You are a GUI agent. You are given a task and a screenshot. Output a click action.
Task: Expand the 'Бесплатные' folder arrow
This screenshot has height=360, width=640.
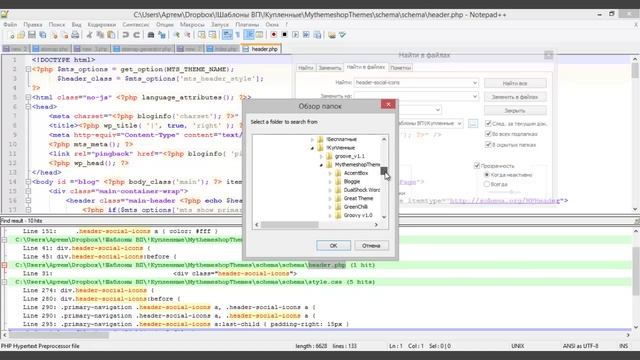click(x=313, y=140)
